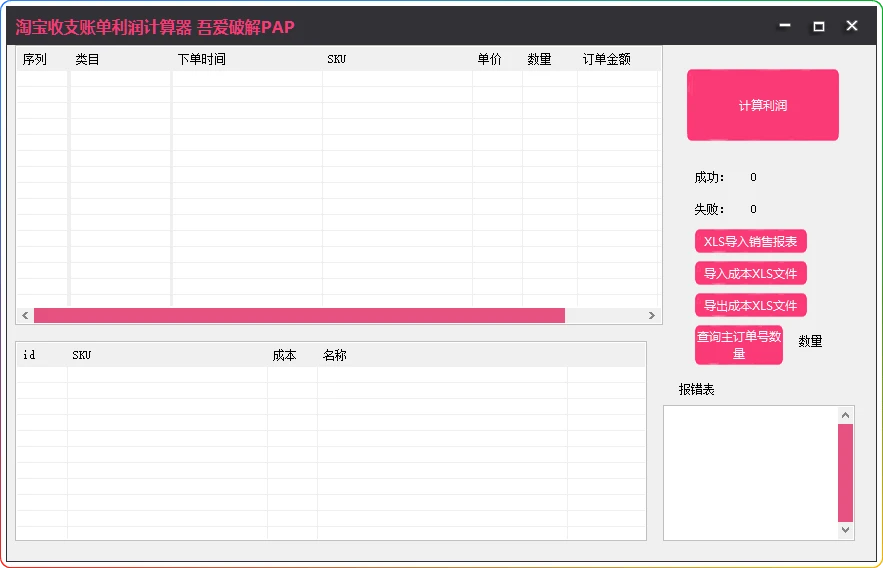
Task: Click the 计算利润 button
Action: click(762, 105)
